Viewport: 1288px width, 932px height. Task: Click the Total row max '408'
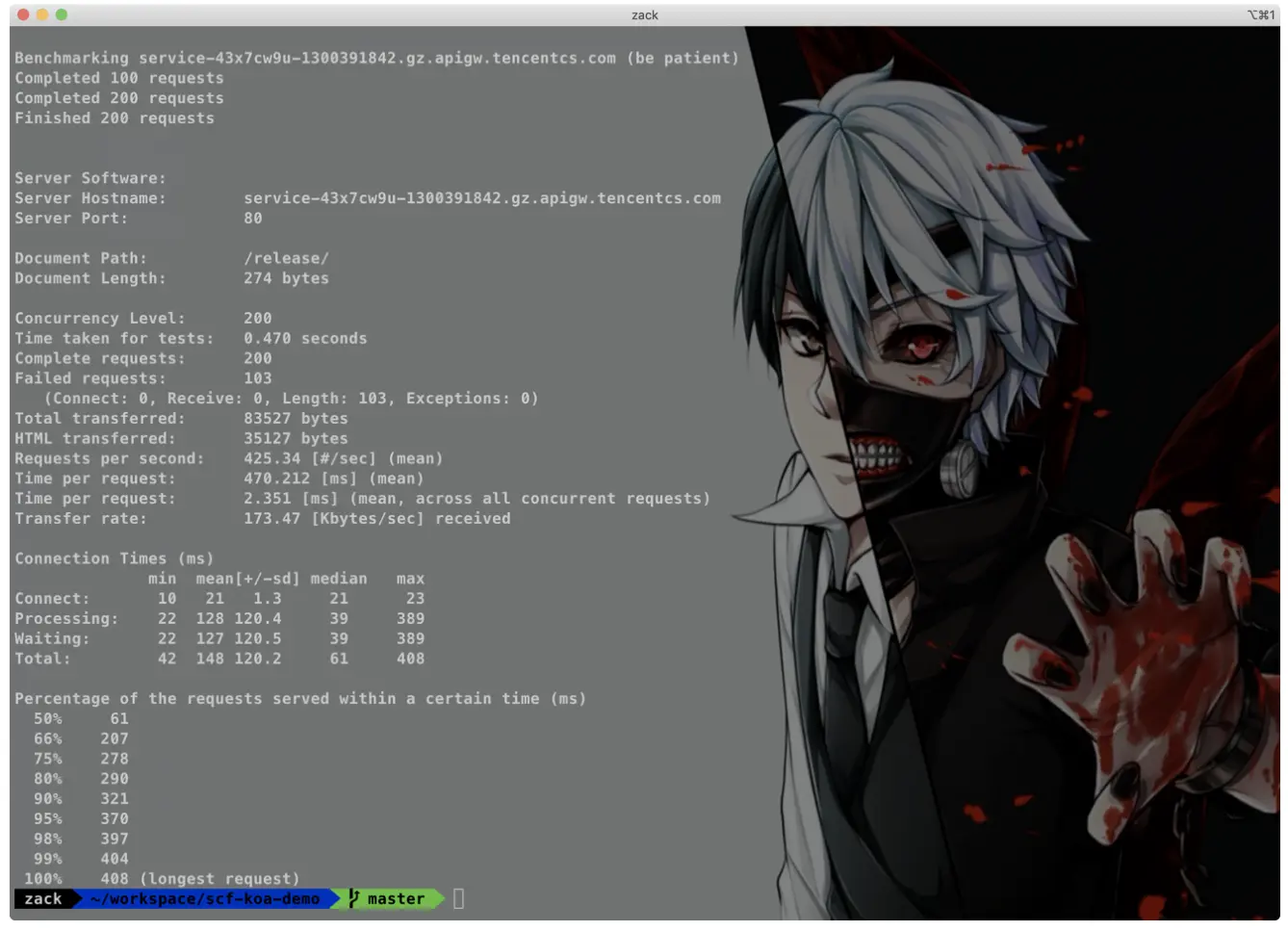tap(410, 660)
